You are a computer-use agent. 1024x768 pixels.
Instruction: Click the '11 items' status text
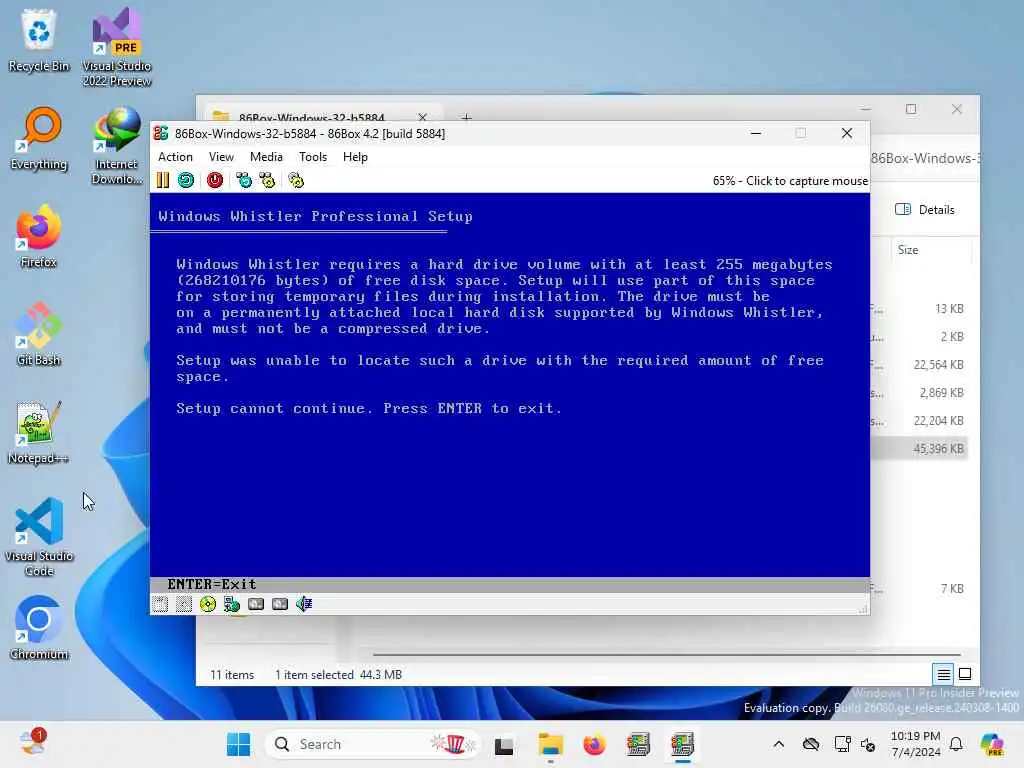[x=232, y=675]
